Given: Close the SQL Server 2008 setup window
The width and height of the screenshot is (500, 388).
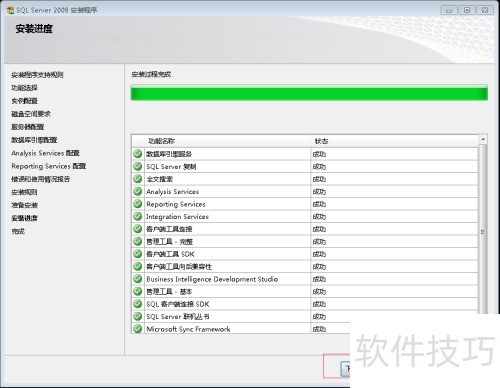Looking at the screenshot, I should [485, 10].
